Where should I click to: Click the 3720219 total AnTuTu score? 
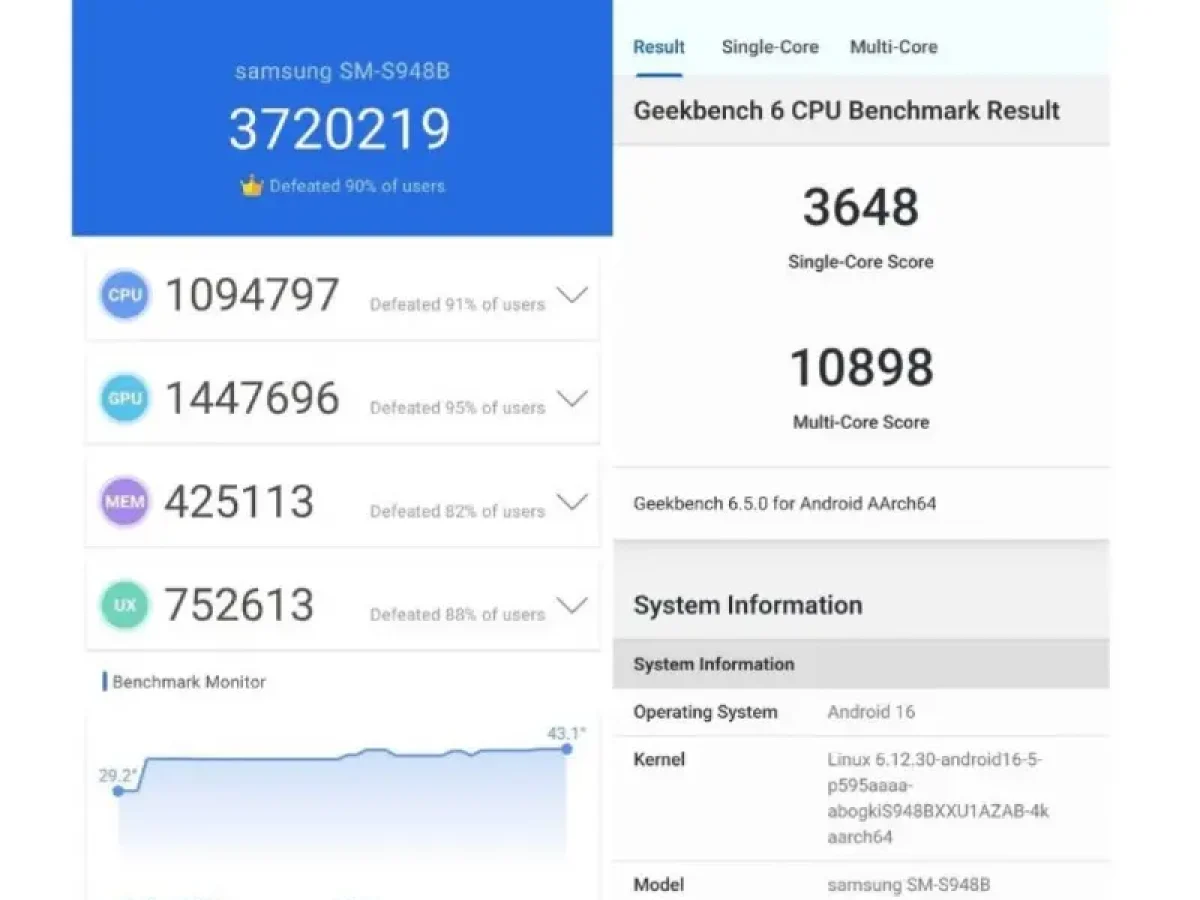click(339, 129)
